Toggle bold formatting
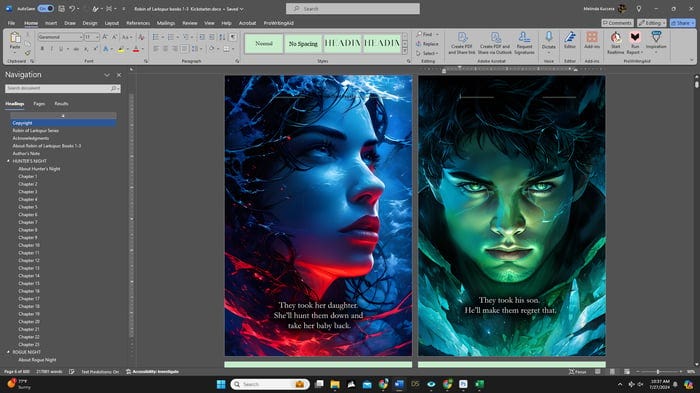Viewport: 700px width, 393px height. point(42,49)
